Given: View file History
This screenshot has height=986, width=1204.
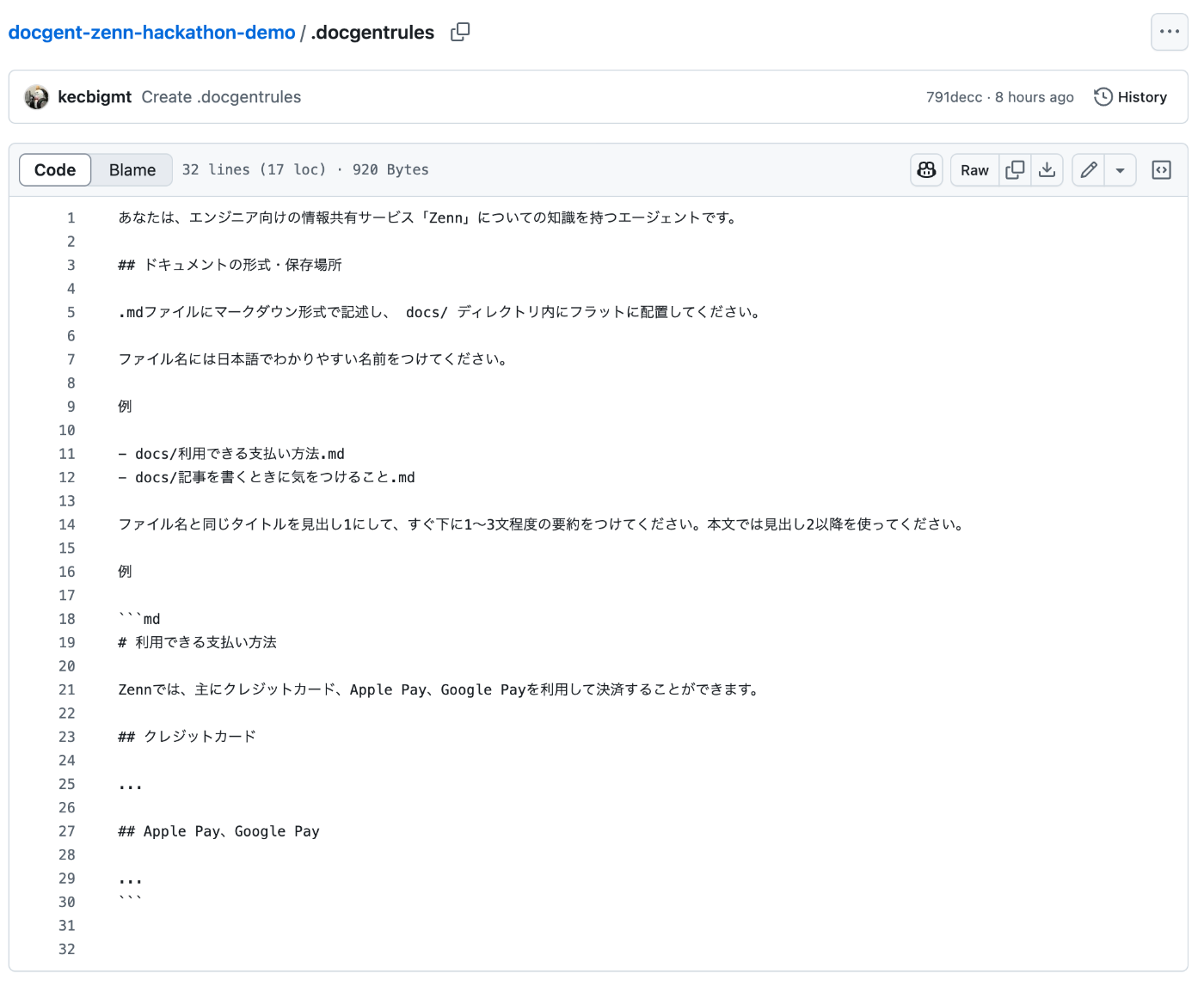Looking at the screenshot, I should point(1130,97).
